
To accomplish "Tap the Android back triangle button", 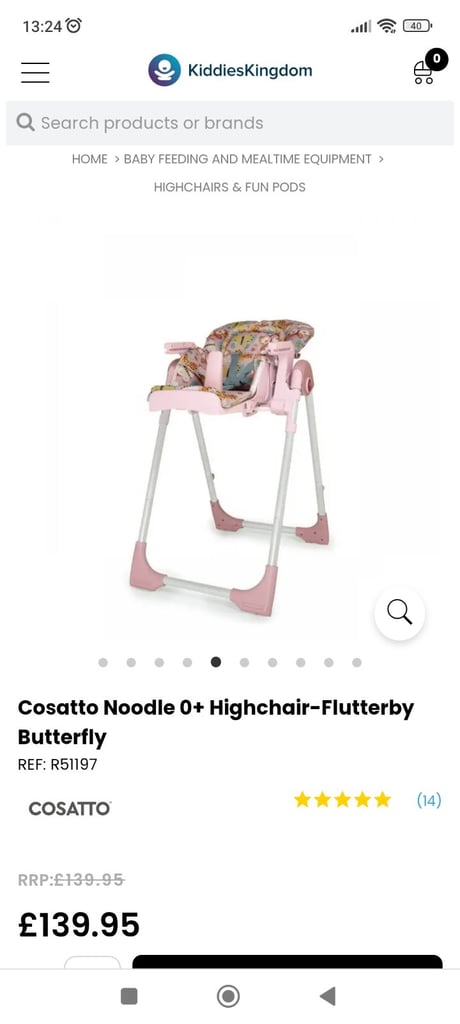I will (327, 996).
